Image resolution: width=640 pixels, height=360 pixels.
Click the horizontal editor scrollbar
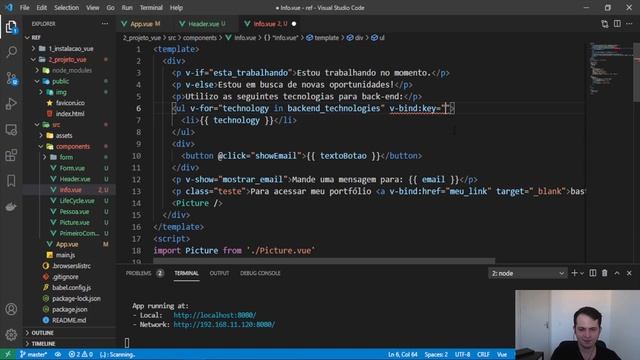[324, 260]
